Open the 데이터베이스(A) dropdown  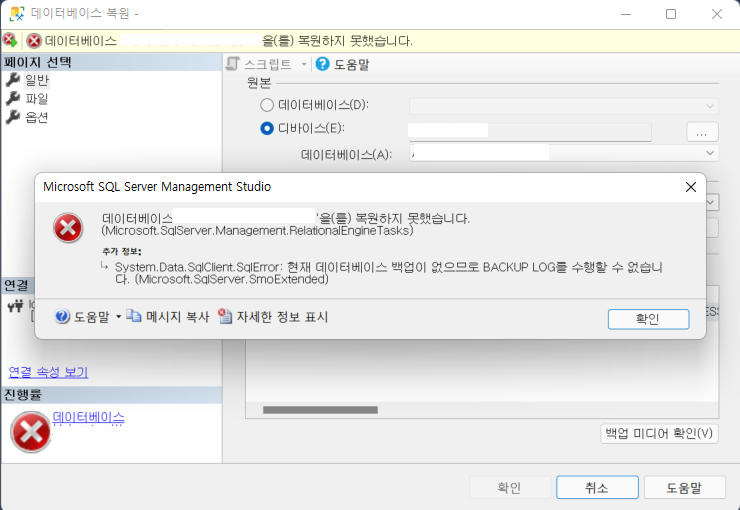coord(710,153)
